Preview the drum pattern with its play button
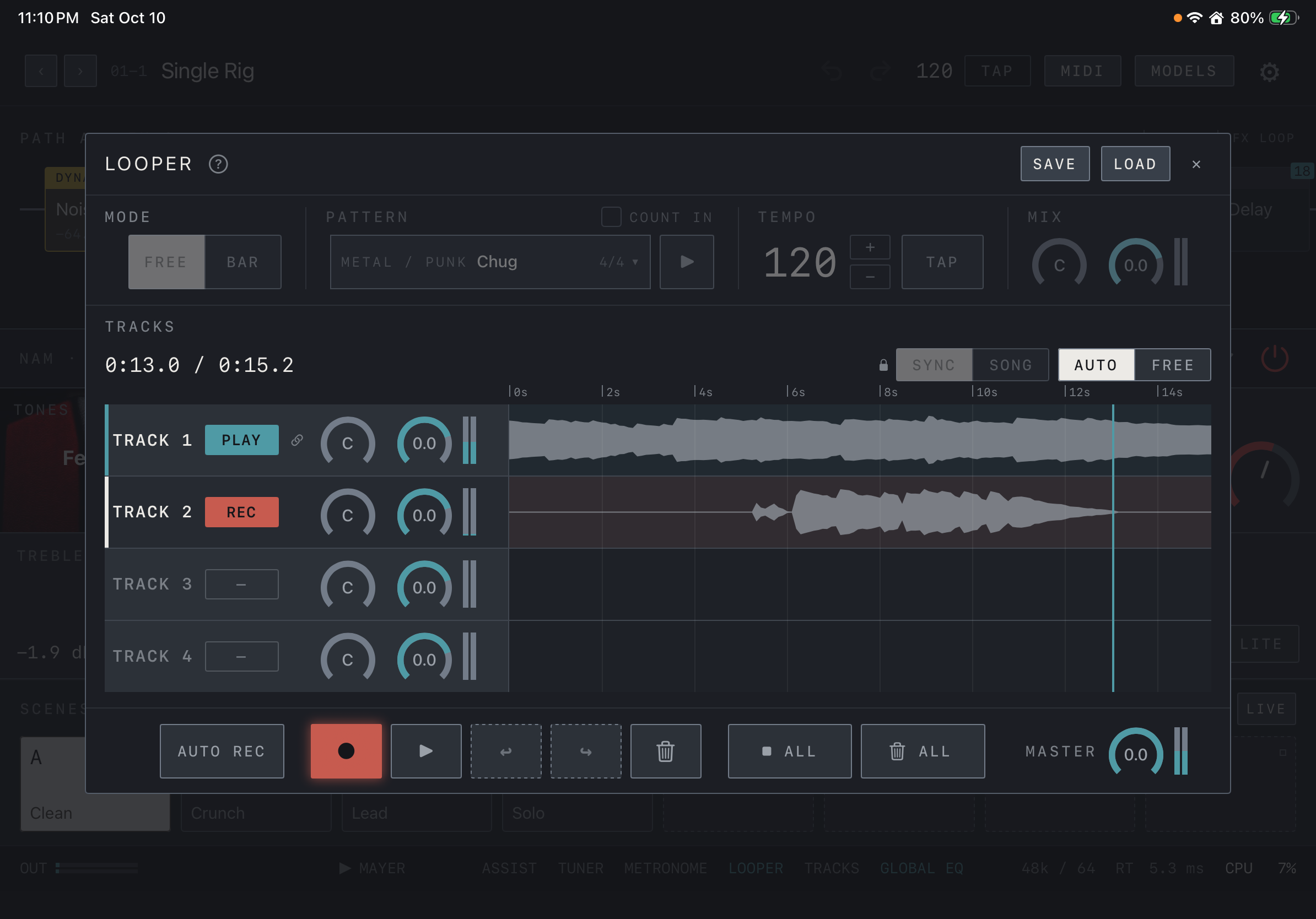The width and height of the screenshot is (1316, 919). pyautogui.click(x=687, y=262)
